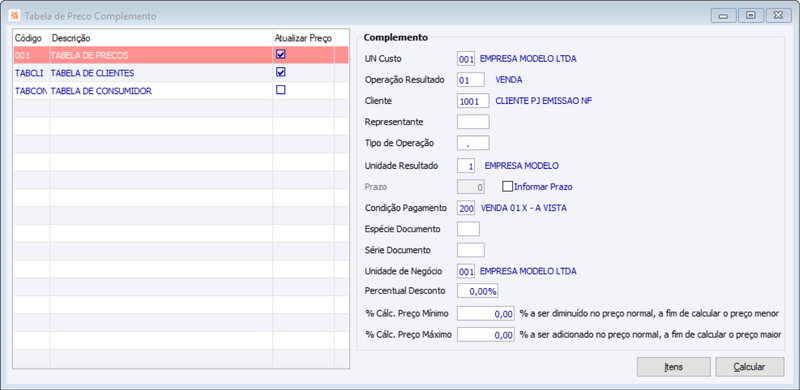Select the TABELA DE CLIENTES row
This screenshot has width=800, height=390.
[181, 73]
